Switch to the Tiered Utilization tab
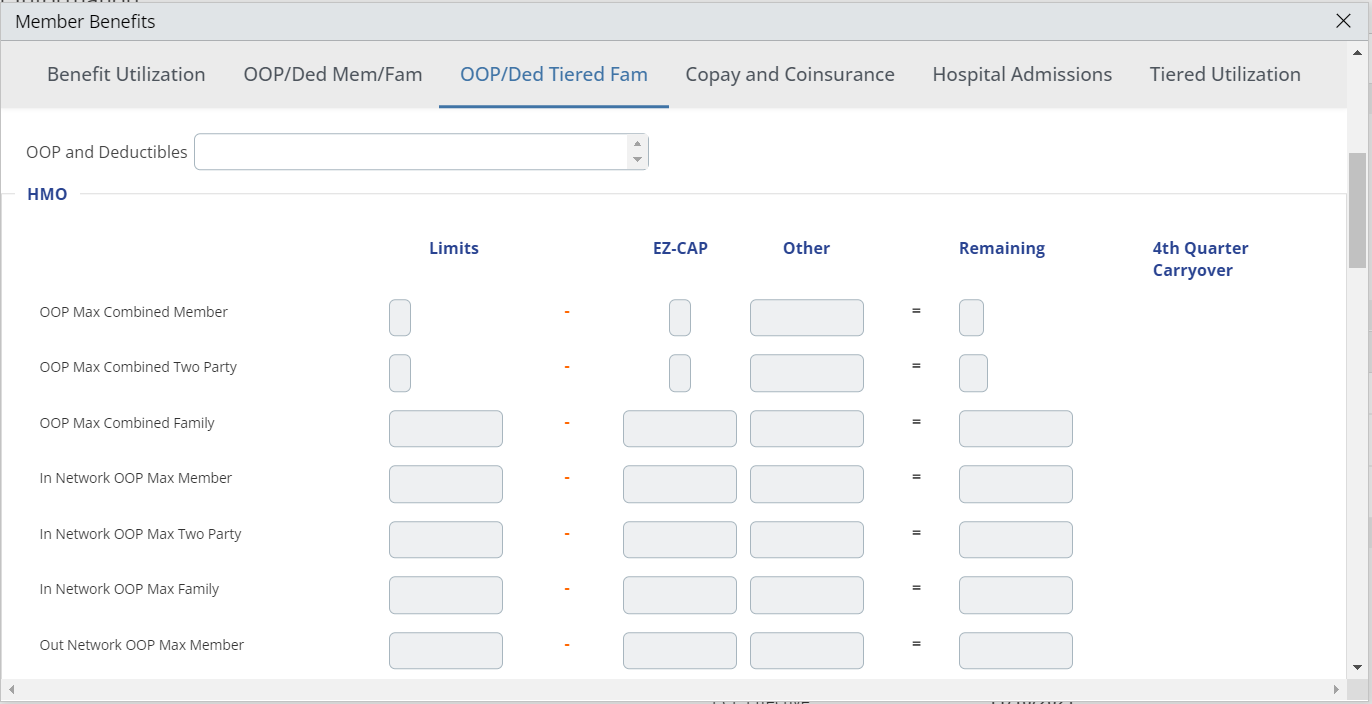Viewport: 1372px width, 704px height. pyautogui.click(x=1225, y=75)
